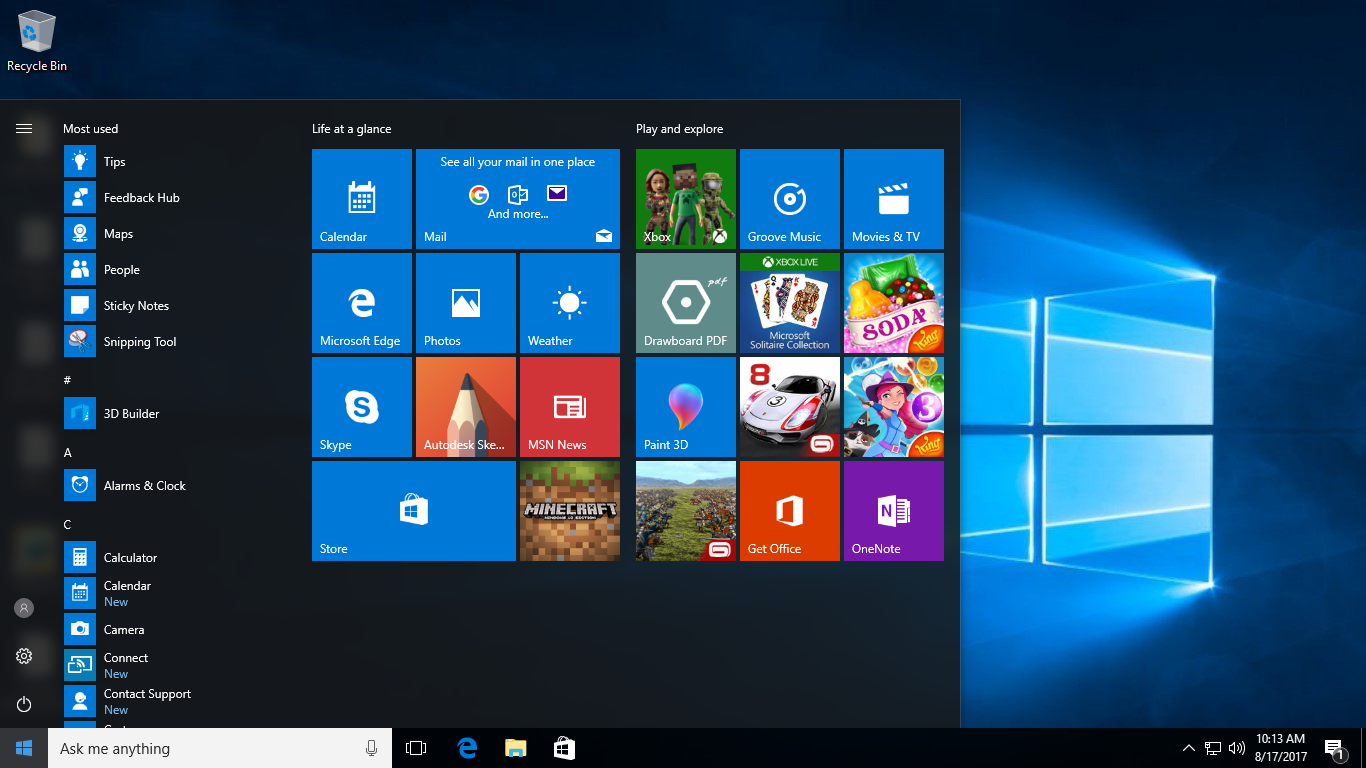Launch the Drawboard PDF tile
Image resolution: width=1366 pixels, height=768 pixels.
pyautogui.click(x=686, y=303)
